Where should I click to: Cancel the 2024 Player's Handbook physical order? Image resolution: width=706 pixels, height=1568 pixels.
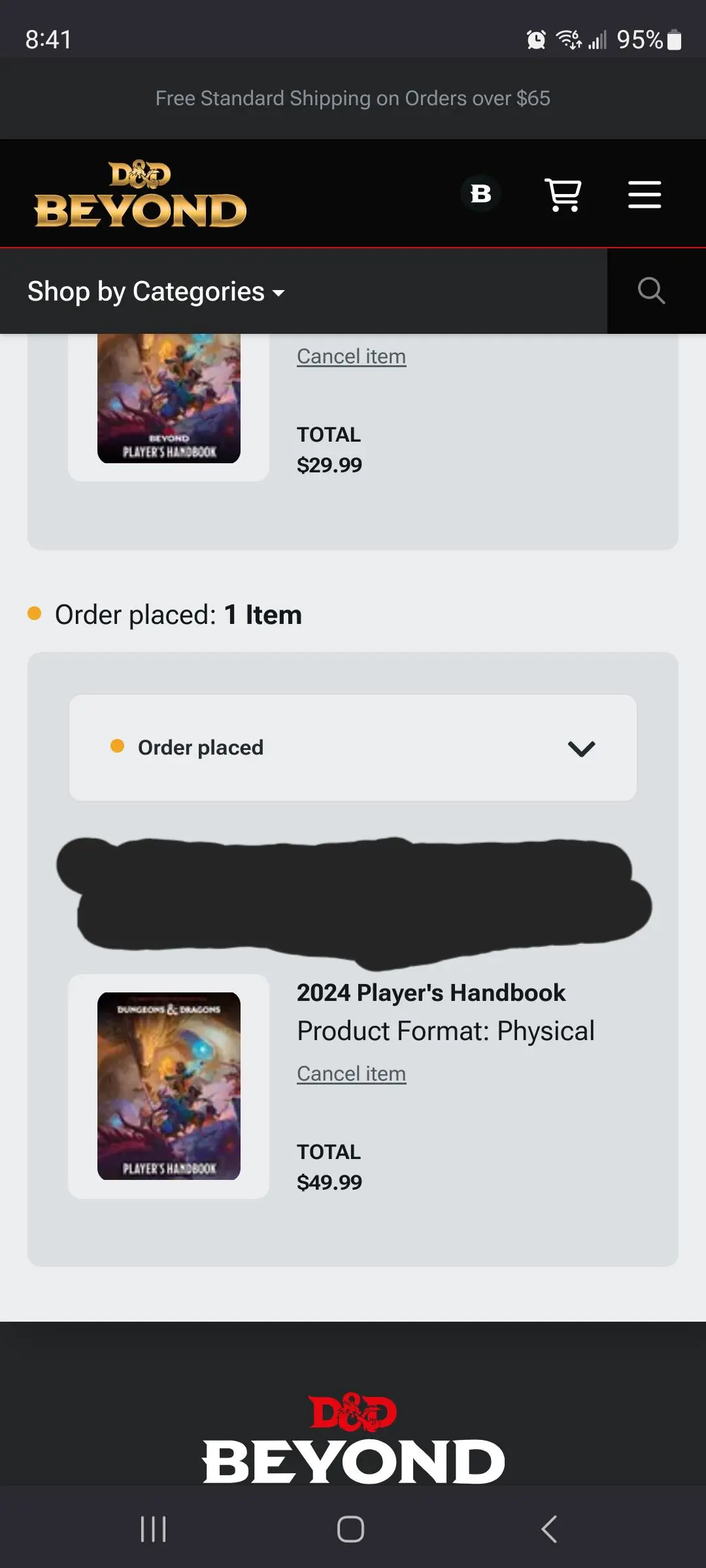tap(351, 1072)
